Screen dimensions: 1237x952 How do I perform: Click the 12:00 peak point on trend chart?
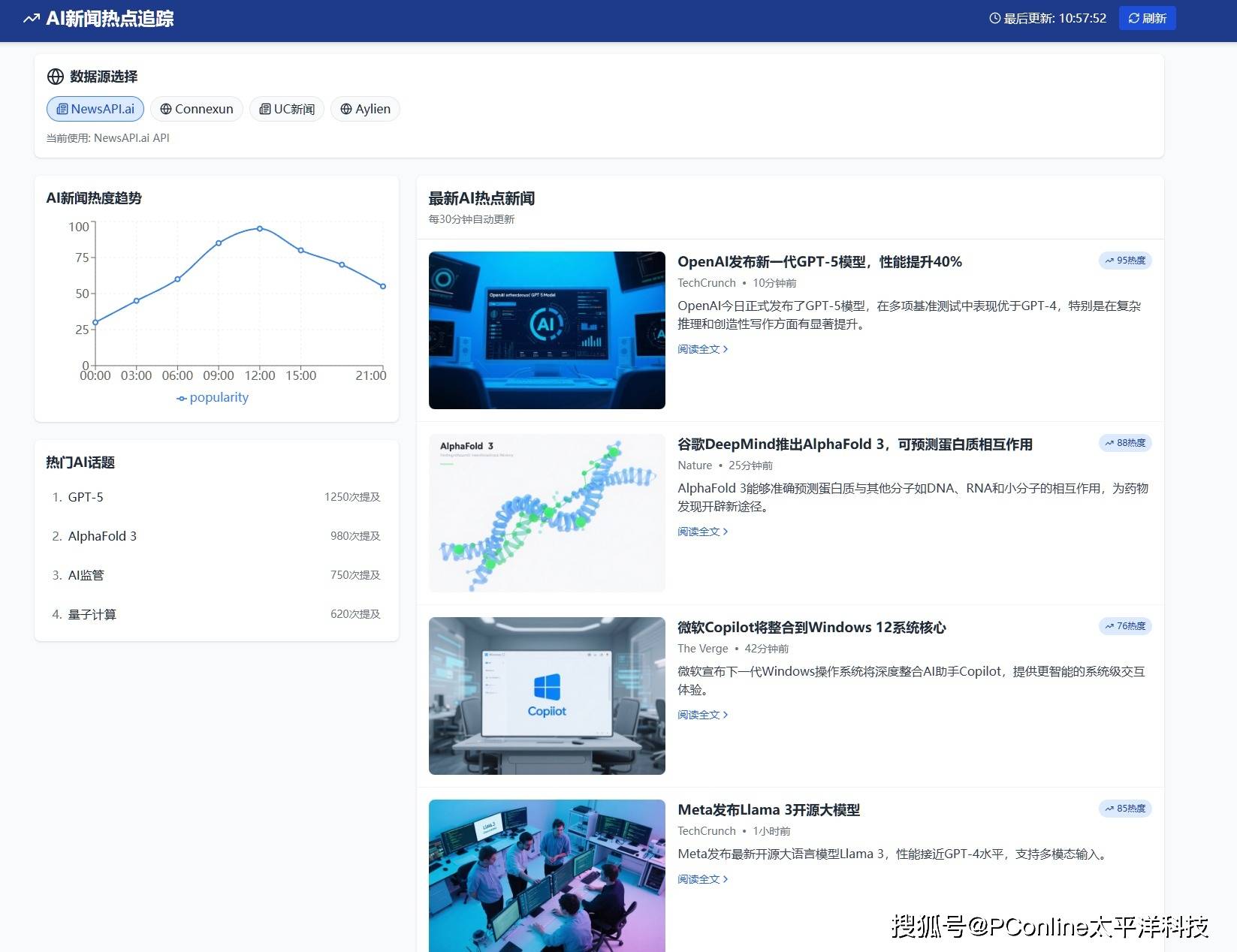tap(260, 228)
